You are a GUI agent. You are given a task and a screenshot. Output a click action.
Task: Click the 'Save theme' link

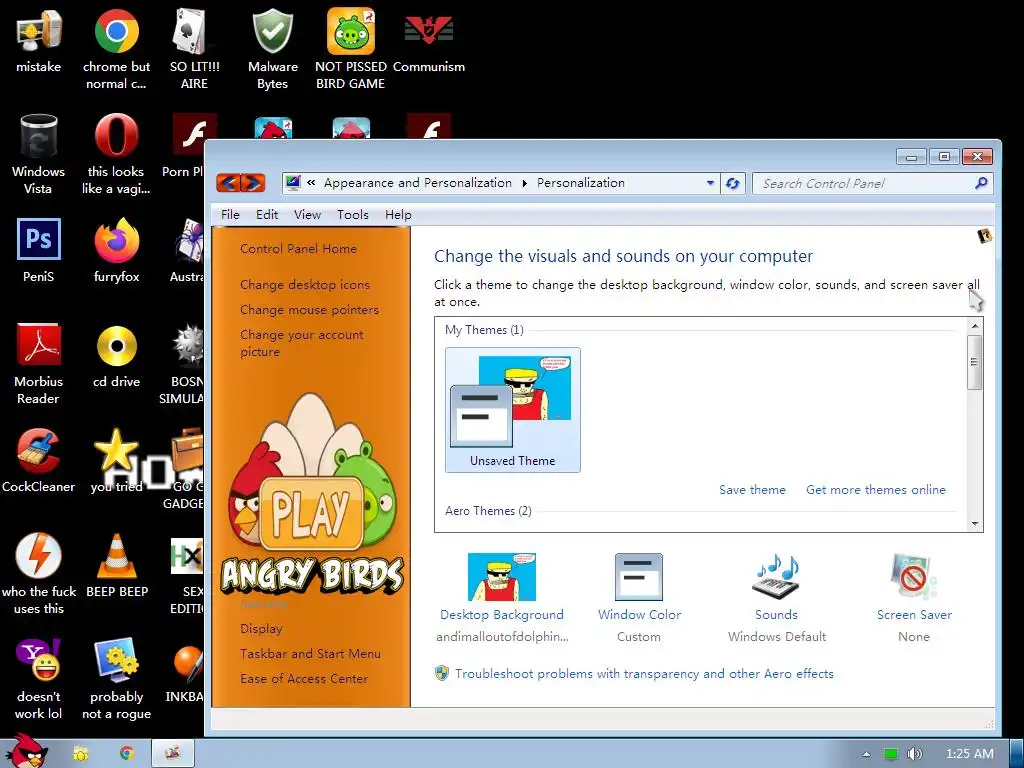click(752, 490)
